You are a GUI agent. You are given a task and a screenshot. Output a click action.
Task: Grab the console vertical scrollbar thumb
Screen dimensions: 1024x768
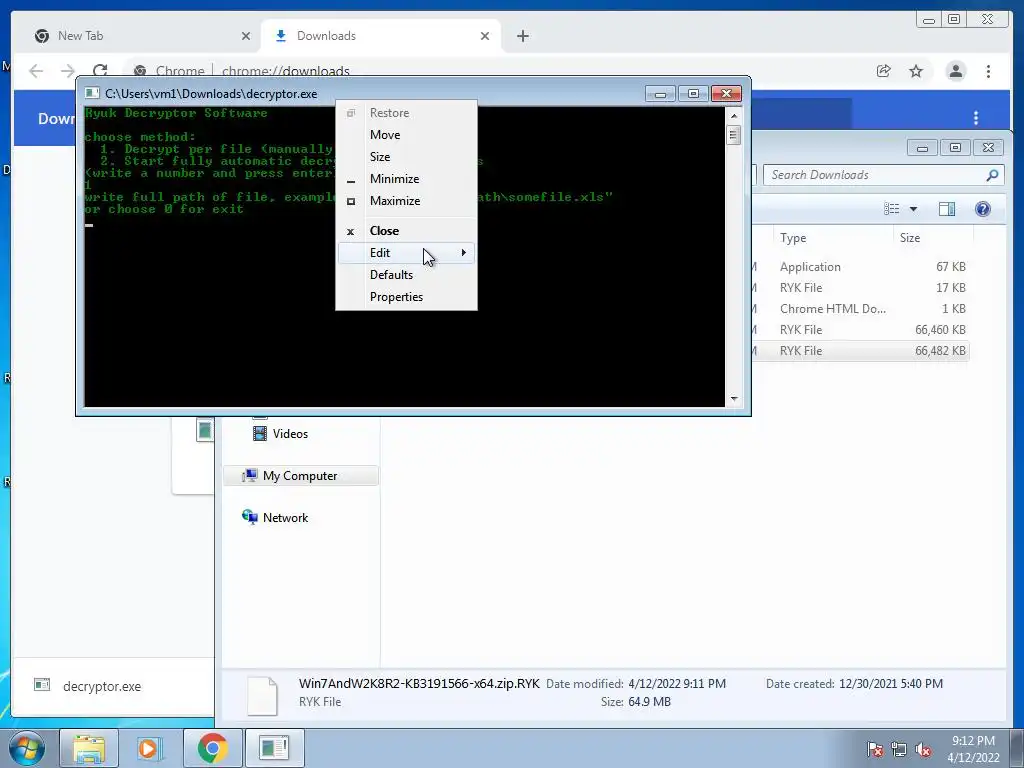click(733, 135)
